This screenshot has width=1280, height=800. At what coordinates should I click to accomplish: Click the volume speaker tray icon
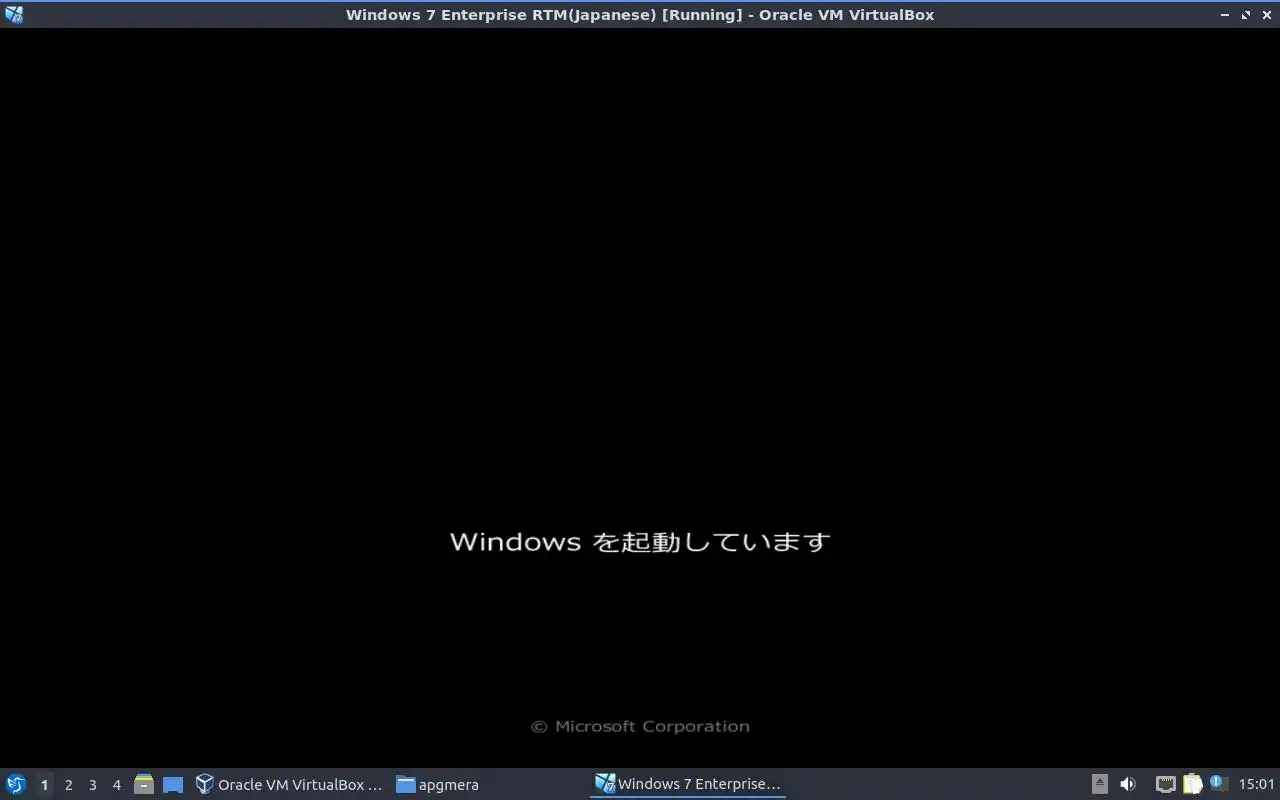pyautogui.click(x=1128, y=784)
